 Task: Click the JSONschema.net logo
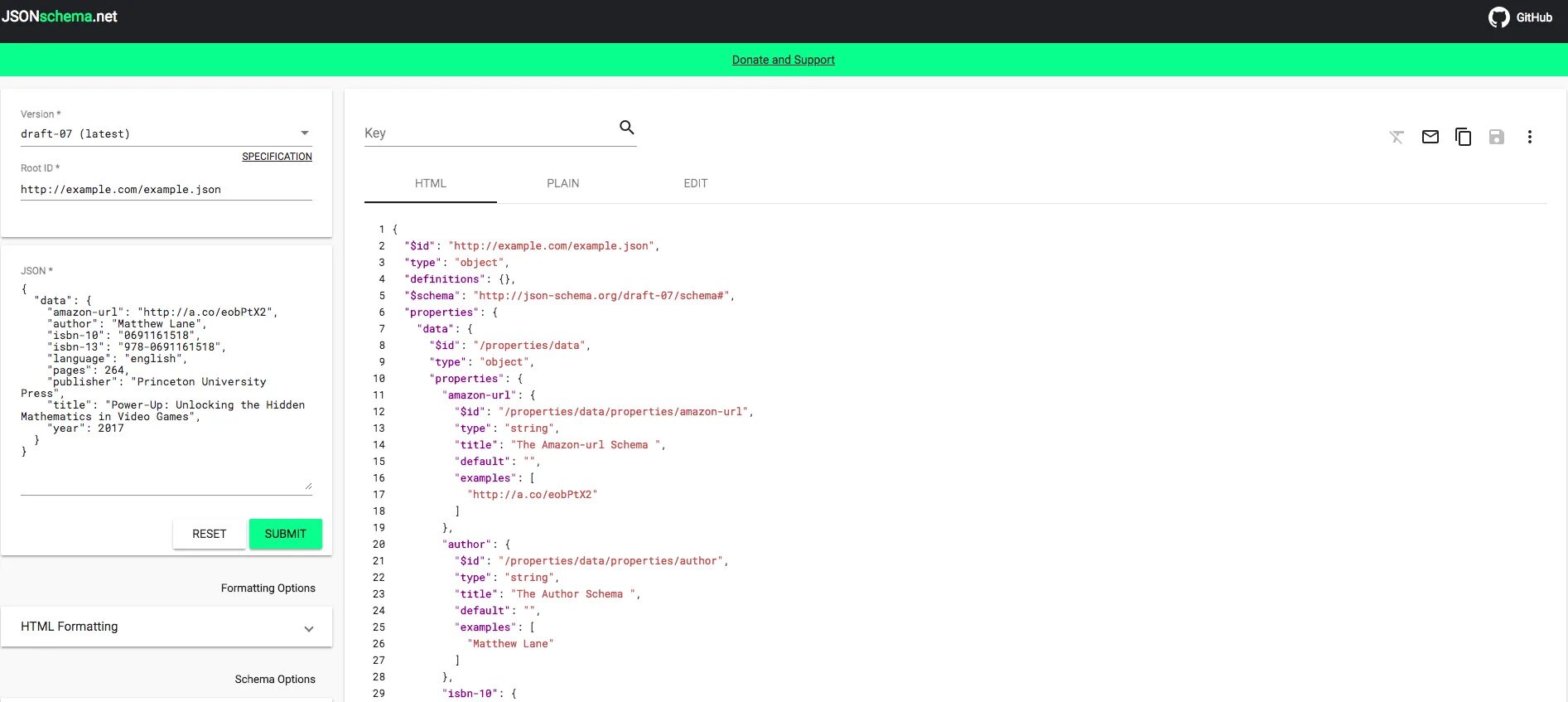[60, 17]
